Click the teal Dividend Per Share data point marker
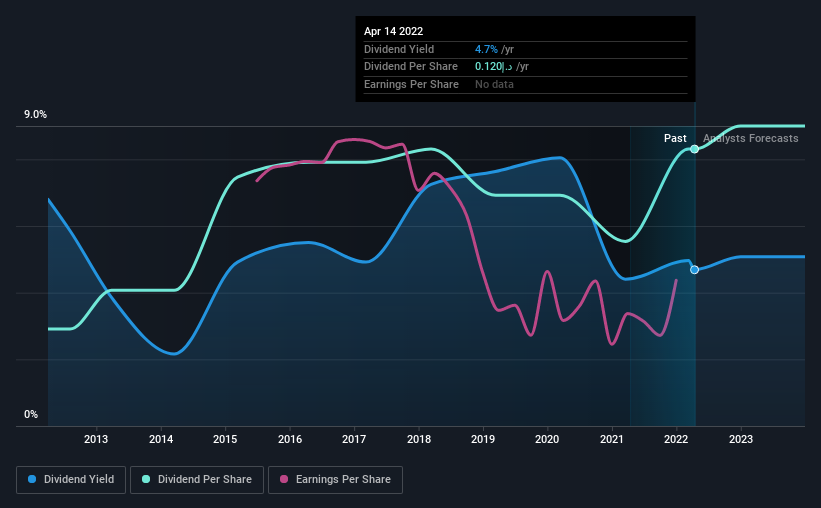This screenshot has height=508, width=821. point(694,149)
